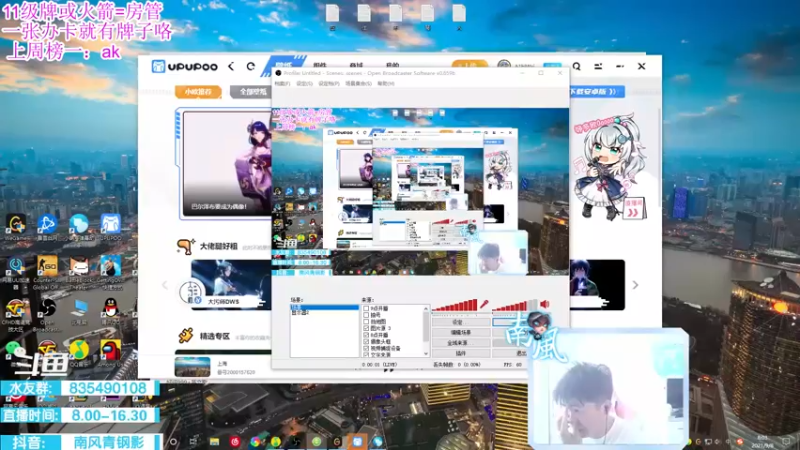This screenshot has width=800, height=450.
Task: Click the upupoo logo icon
Action: coord(158,66)
